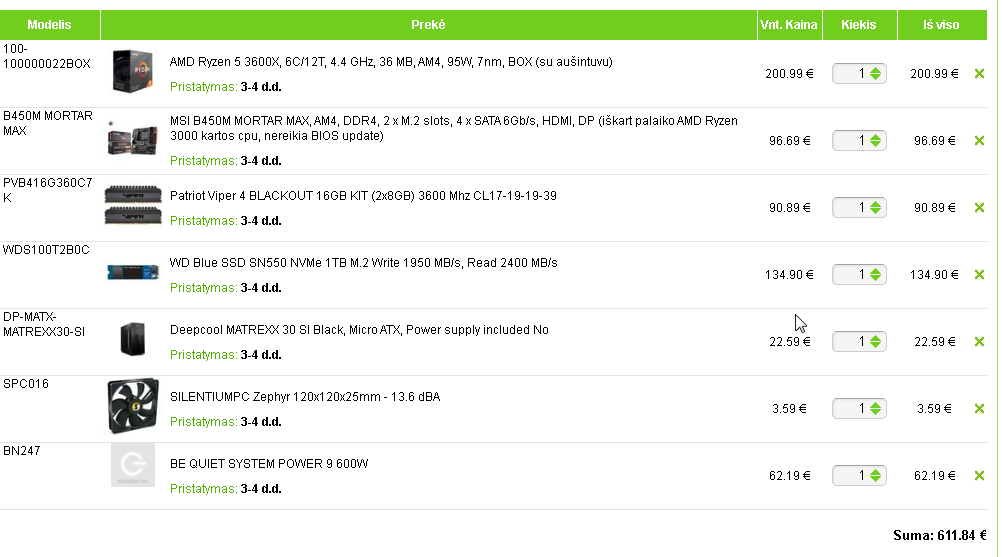Select unit price 90.89 € of Patriot RAM
This screenshot has width=1002, height=557.
789,208
